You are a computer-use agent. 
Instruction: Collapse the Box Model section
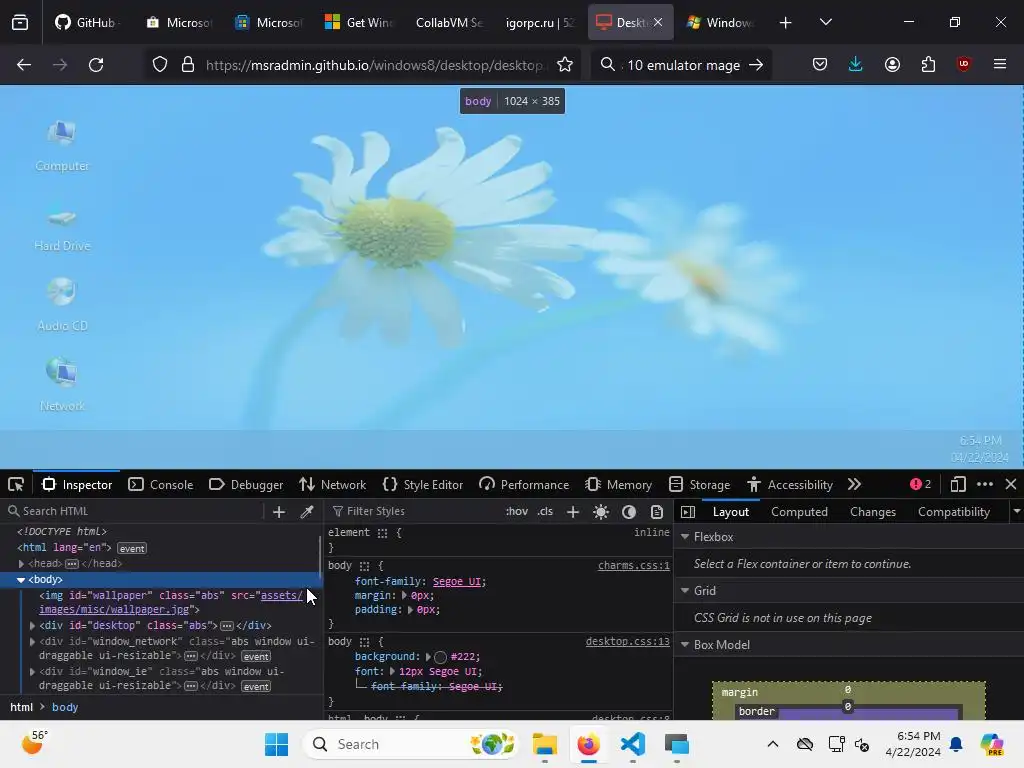685,645
